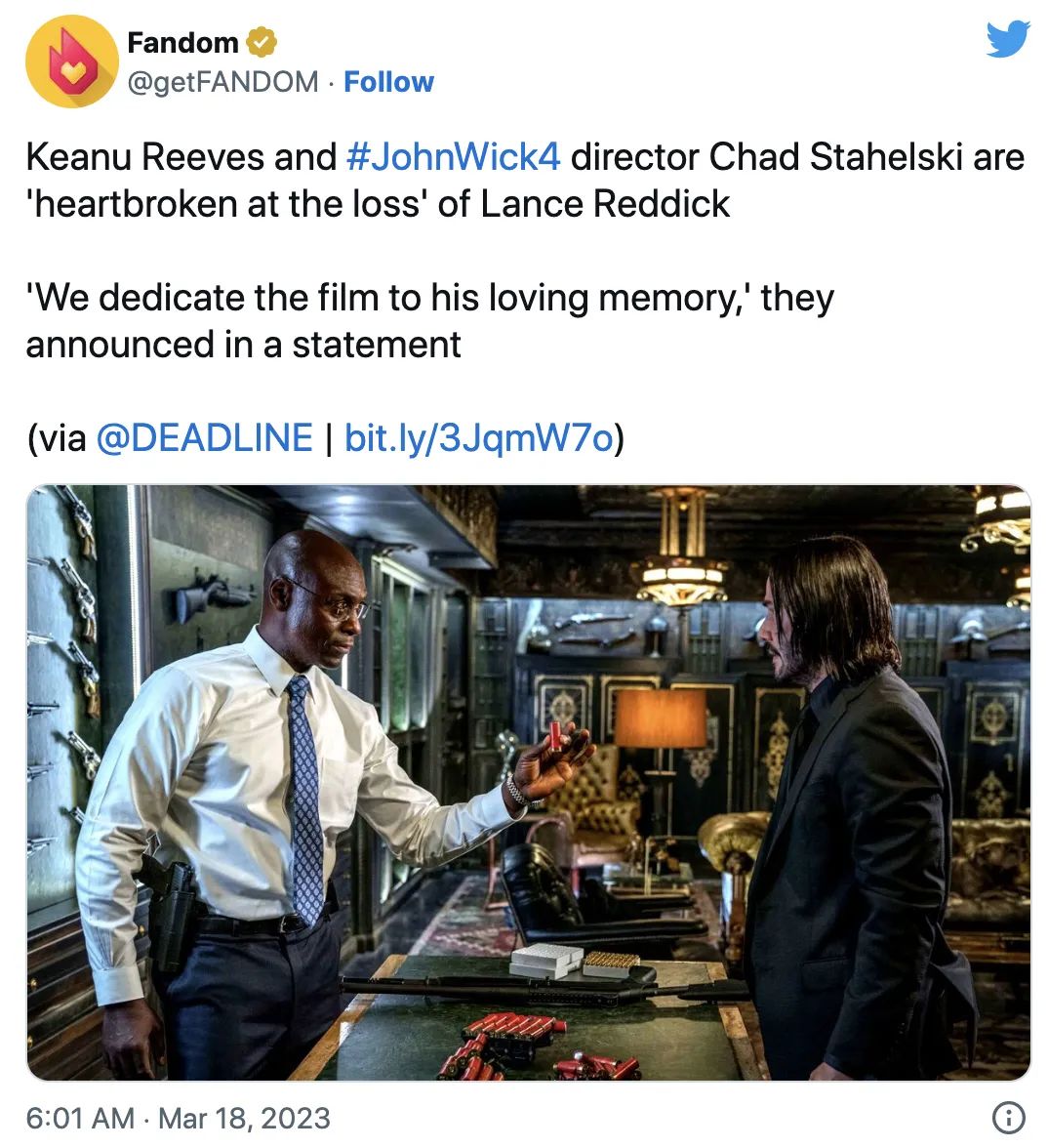Click the Fandom flame profile avatar
Image resolution: width=1048 pixels, height=1148 pixels.
72,61
